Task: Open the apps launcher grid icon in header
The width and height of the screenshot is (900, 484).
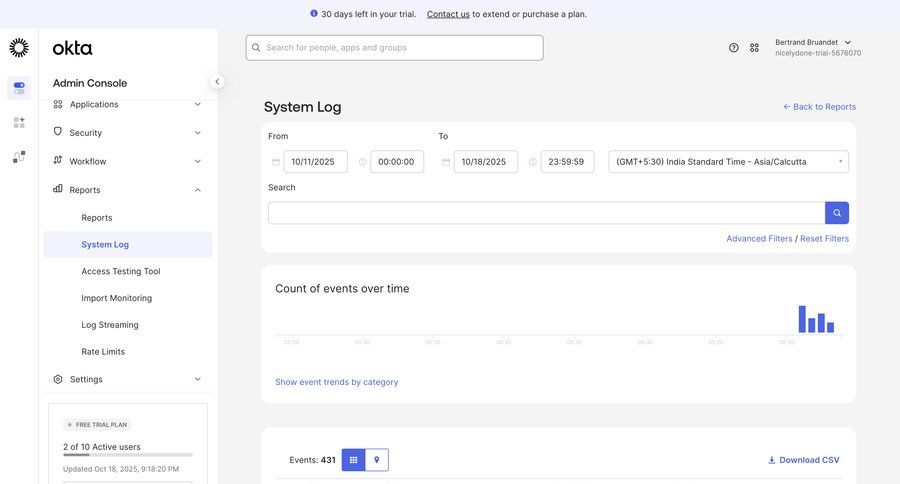Action: point(754,48)
